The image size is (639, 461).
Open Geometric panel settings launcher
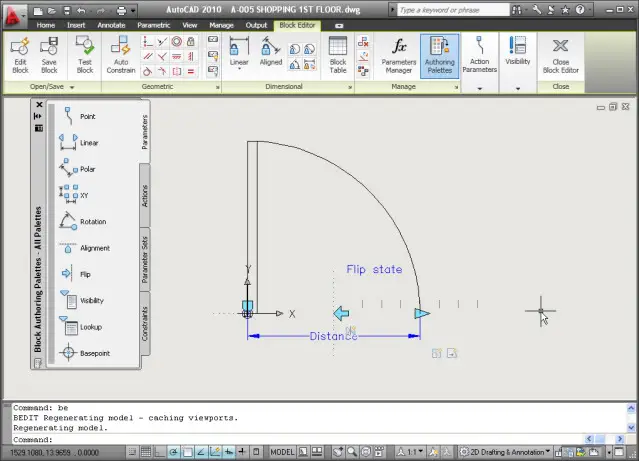click(x=218, y=87)
